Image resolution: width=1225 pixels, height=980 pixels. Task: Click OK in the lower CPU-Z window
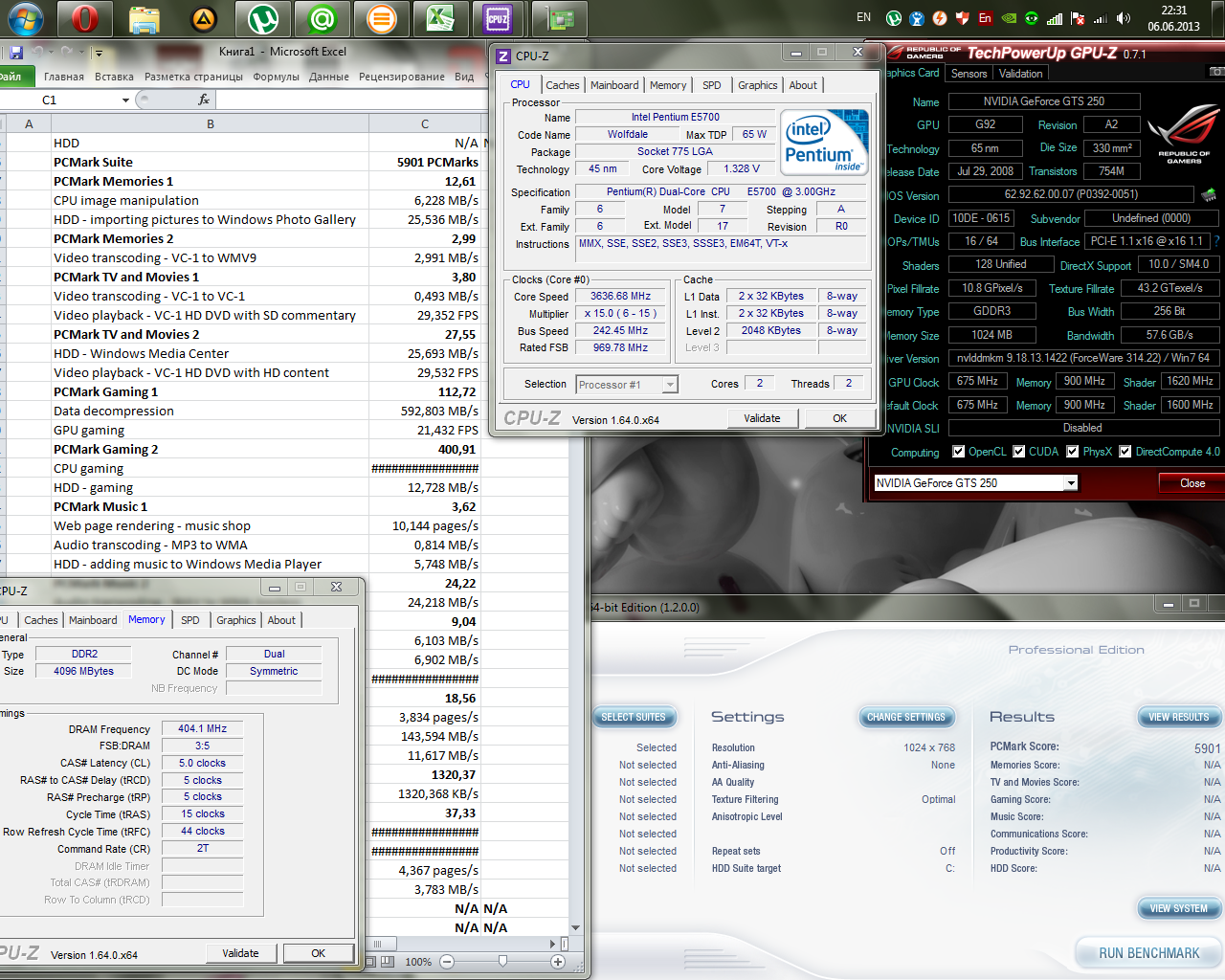[x=319, y=953]
